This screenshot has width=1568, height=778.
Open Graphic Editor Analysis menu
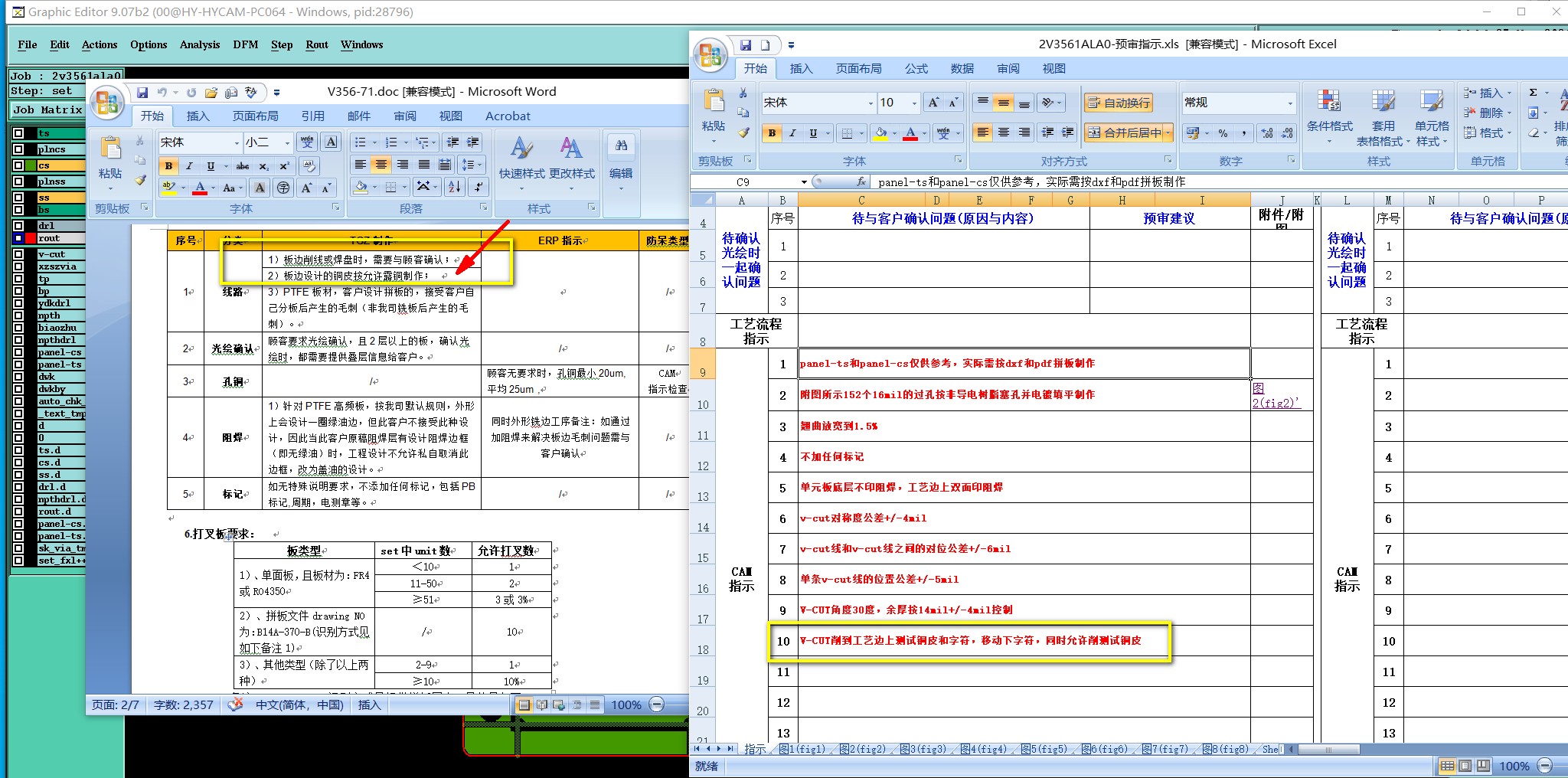click(x=200, y=45)
